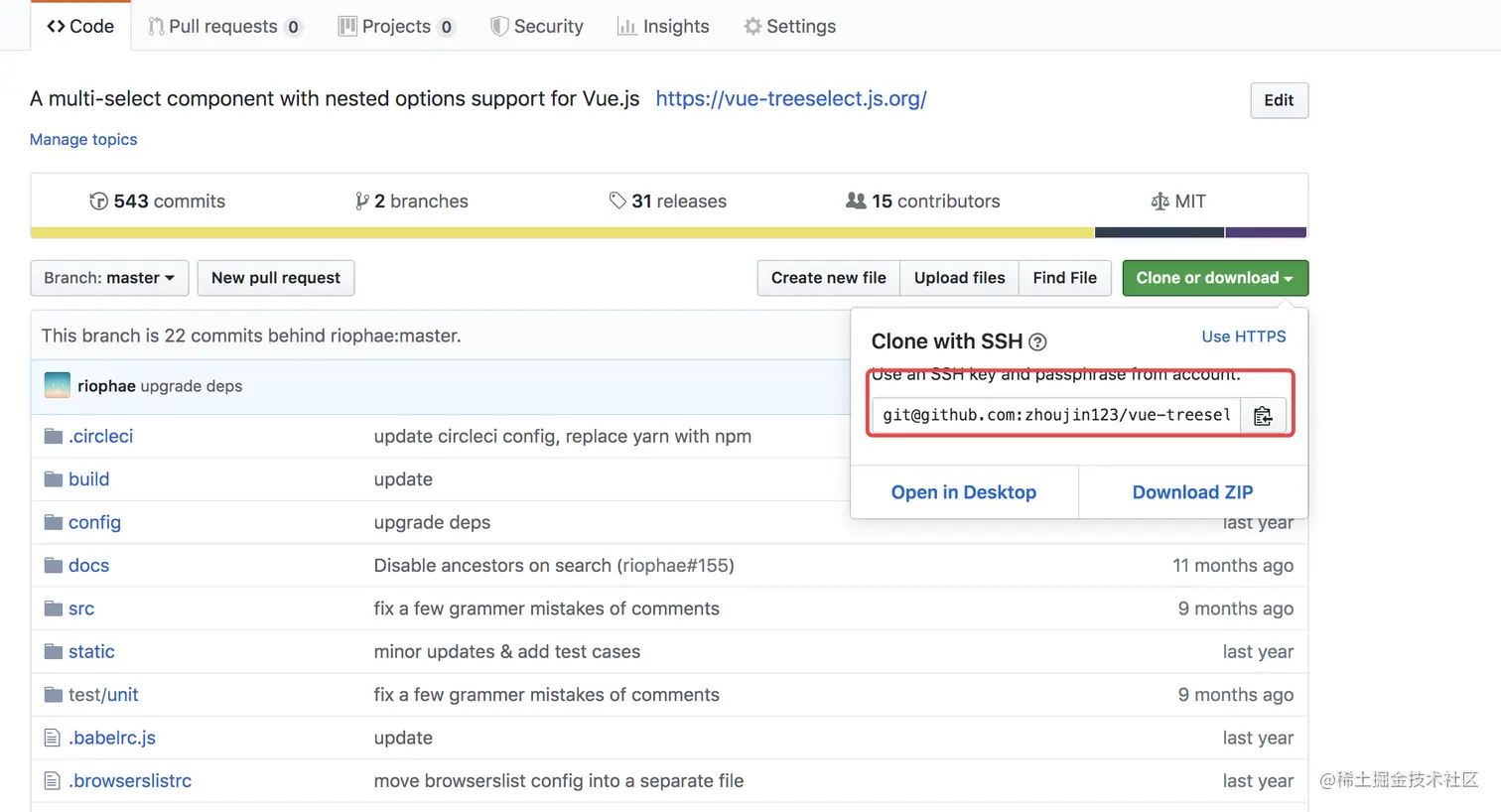Click Create new file button
The width and height of the screenshot is (1501, 812).
pos(829,278)
